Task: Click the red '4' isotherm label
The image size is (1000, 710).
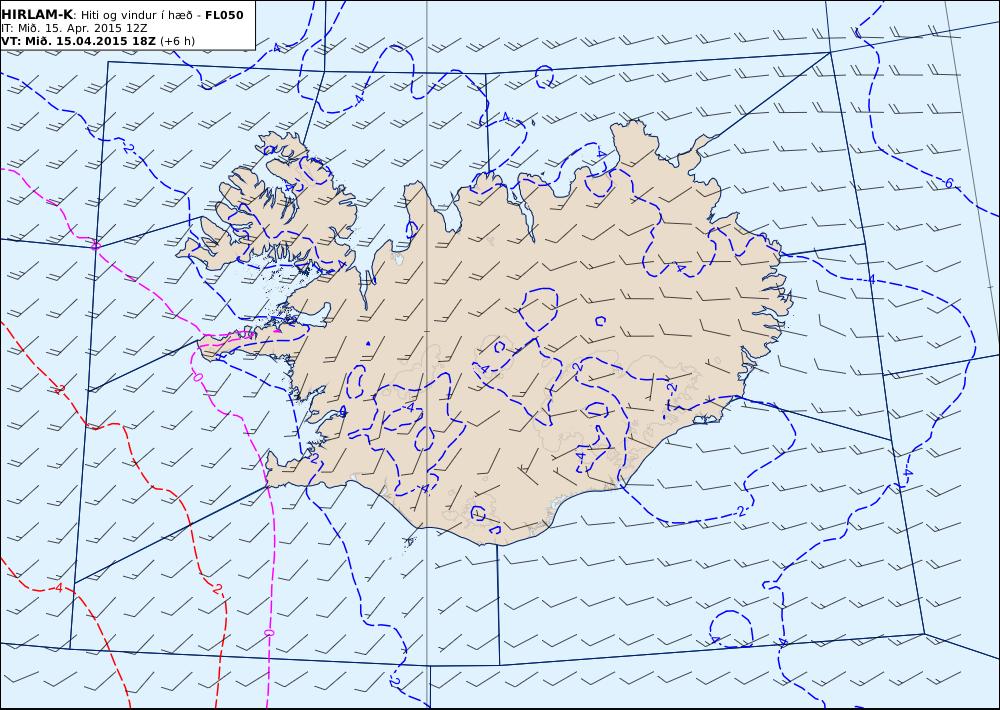Action: (x=59, y=588)
